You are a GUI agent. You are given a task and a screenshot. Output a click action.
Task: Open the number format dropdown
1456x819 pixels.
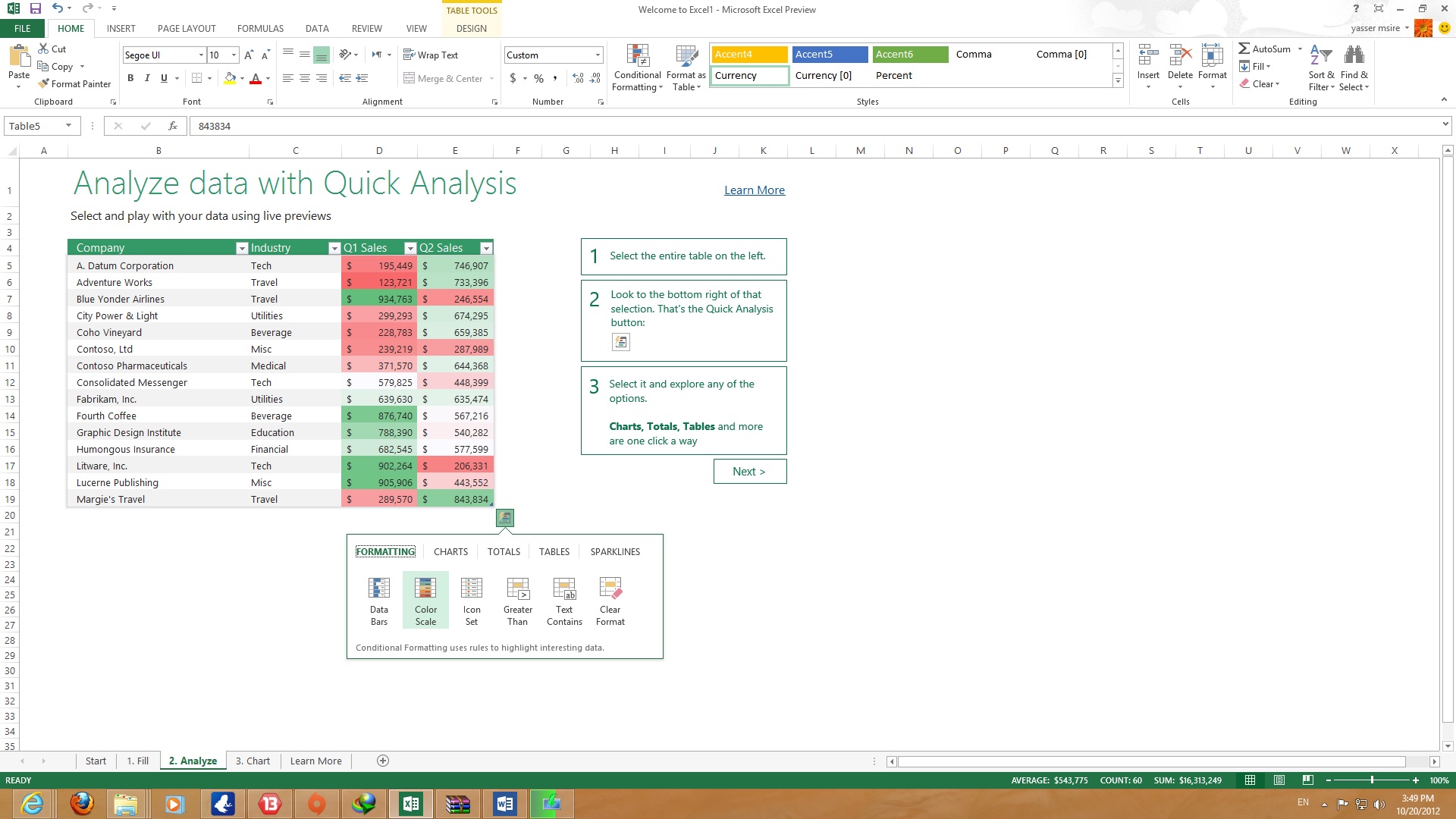(x=598, y=55)
